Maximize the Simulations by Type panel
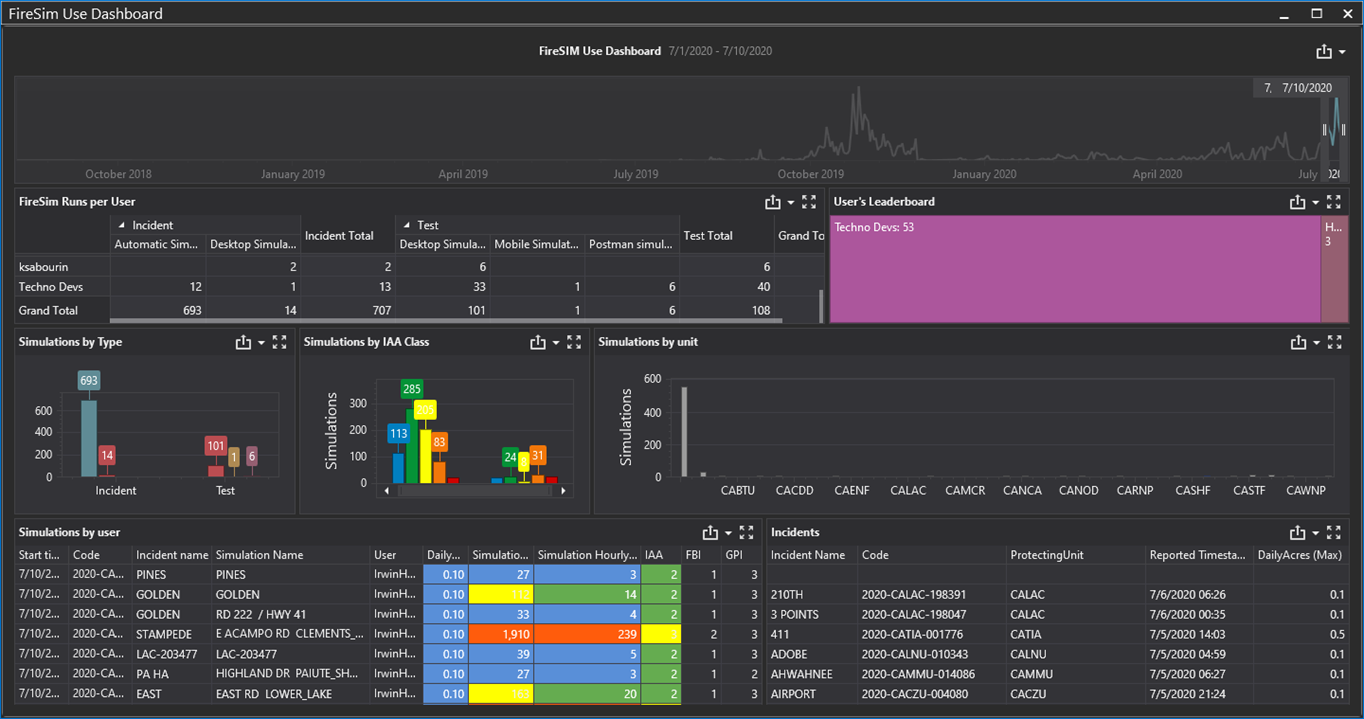The image size is (1364, 719). [280, 341]
